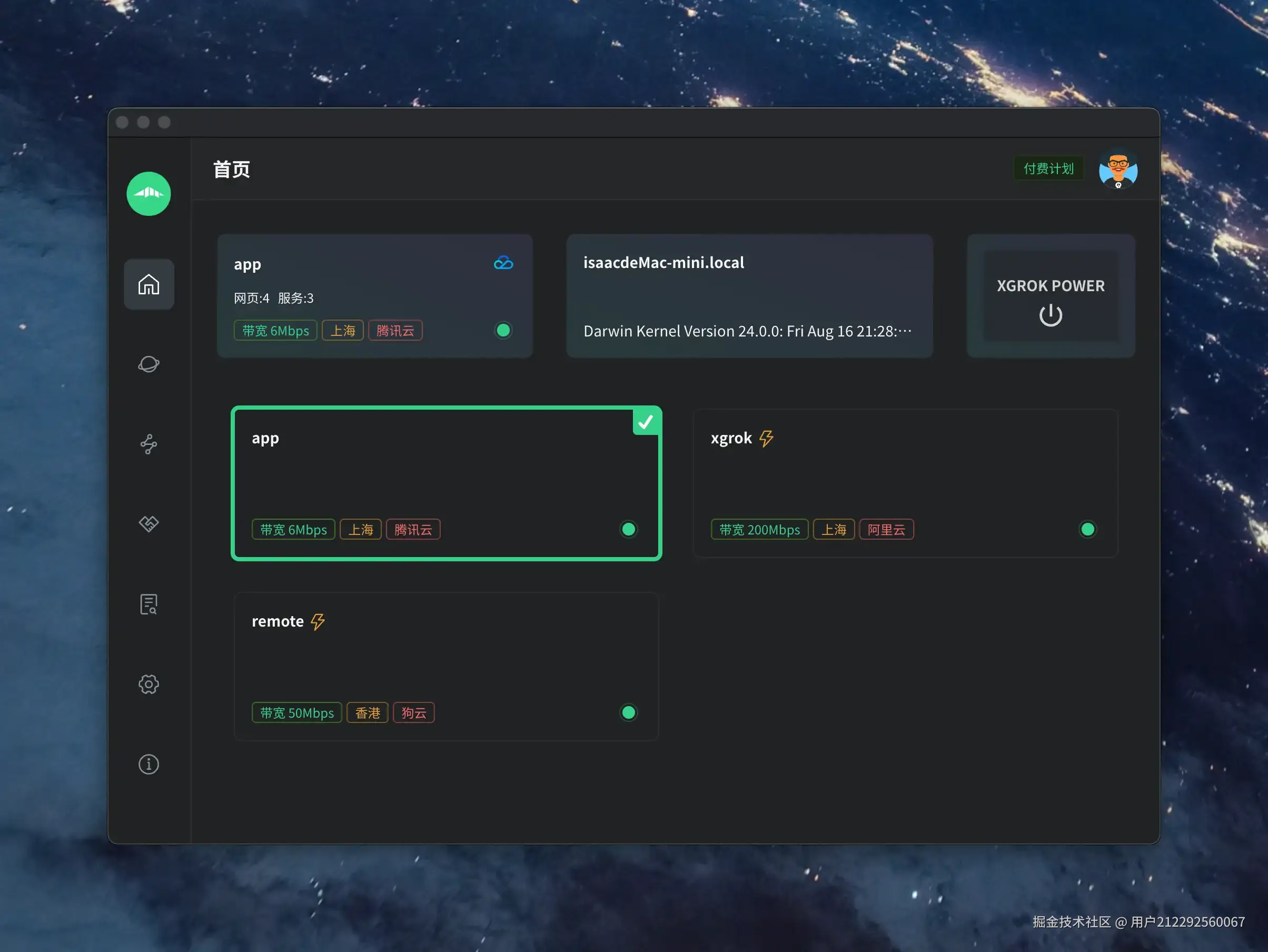
Task: Click the 付费计划 button
Action: pyautogui.click(x=1048, y=168)
